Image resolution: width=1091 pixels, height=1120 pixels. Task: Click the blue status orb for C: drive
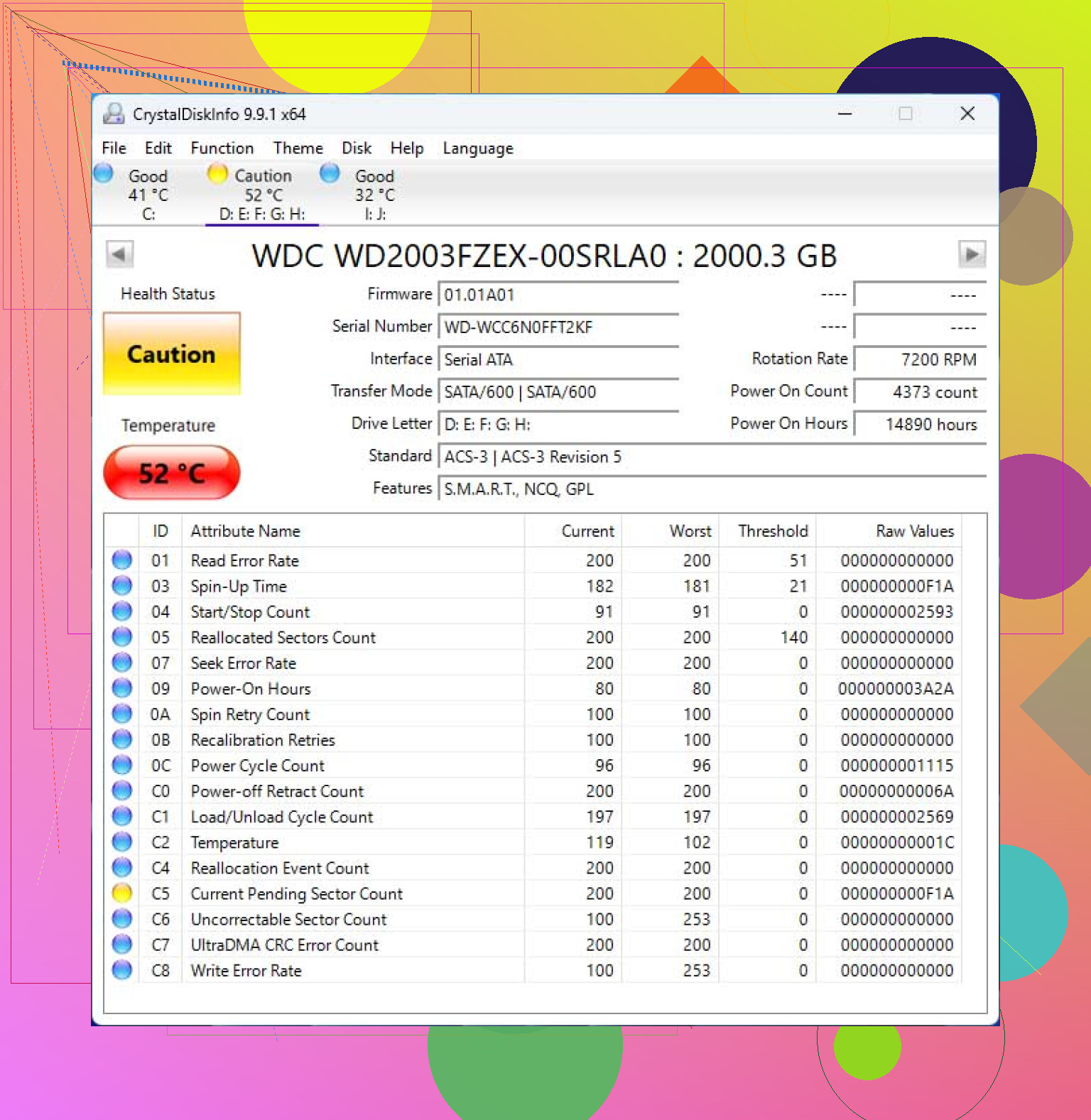click(x=104, y=173)
